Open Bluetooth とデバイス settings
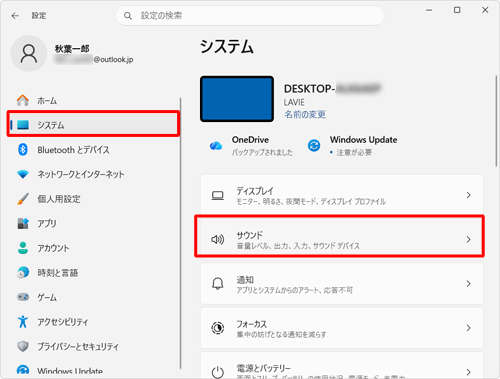 tap(93, 150)
